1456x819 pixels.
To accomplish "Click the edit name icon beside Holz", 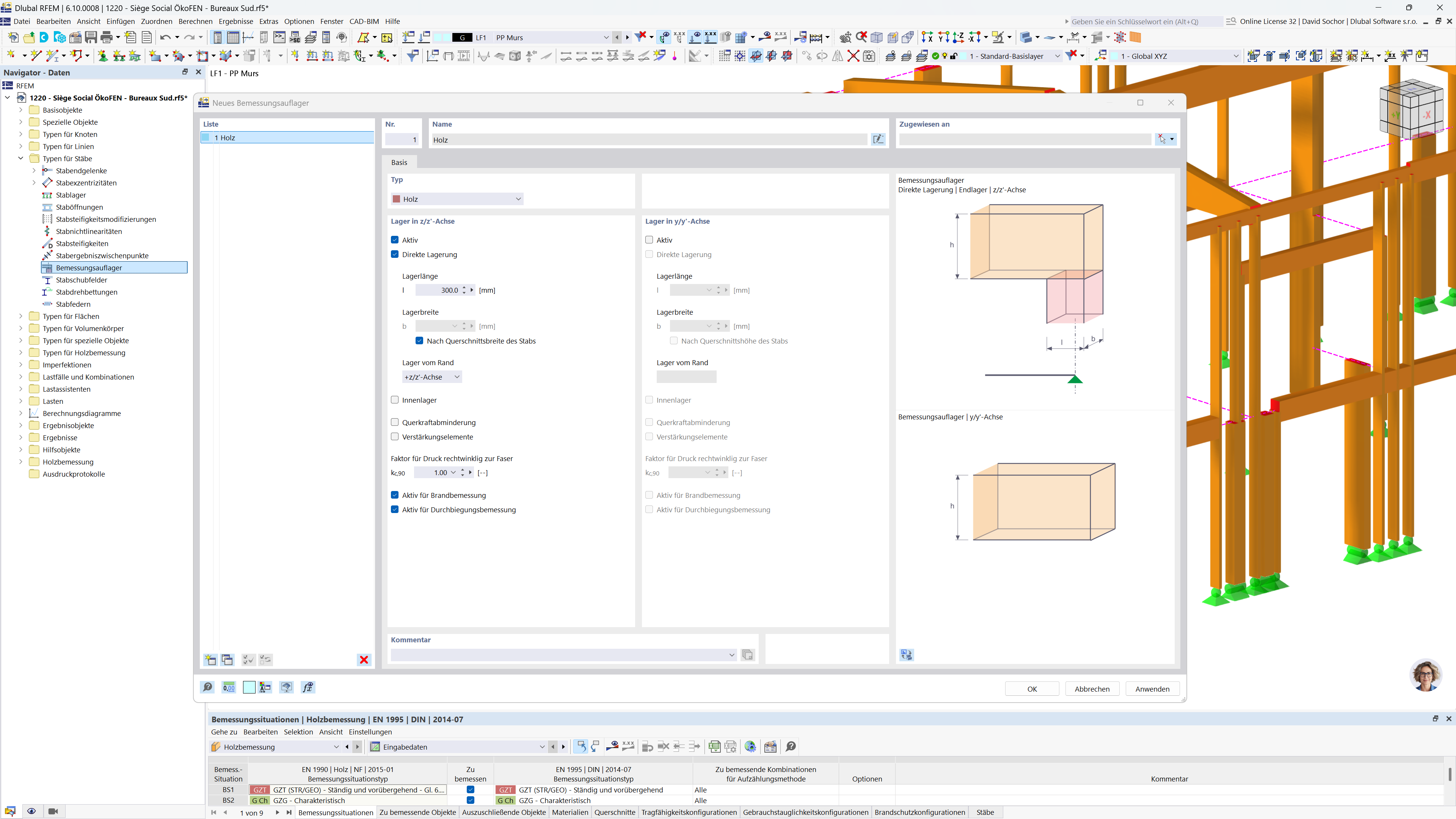I will (x=878, y=139).
